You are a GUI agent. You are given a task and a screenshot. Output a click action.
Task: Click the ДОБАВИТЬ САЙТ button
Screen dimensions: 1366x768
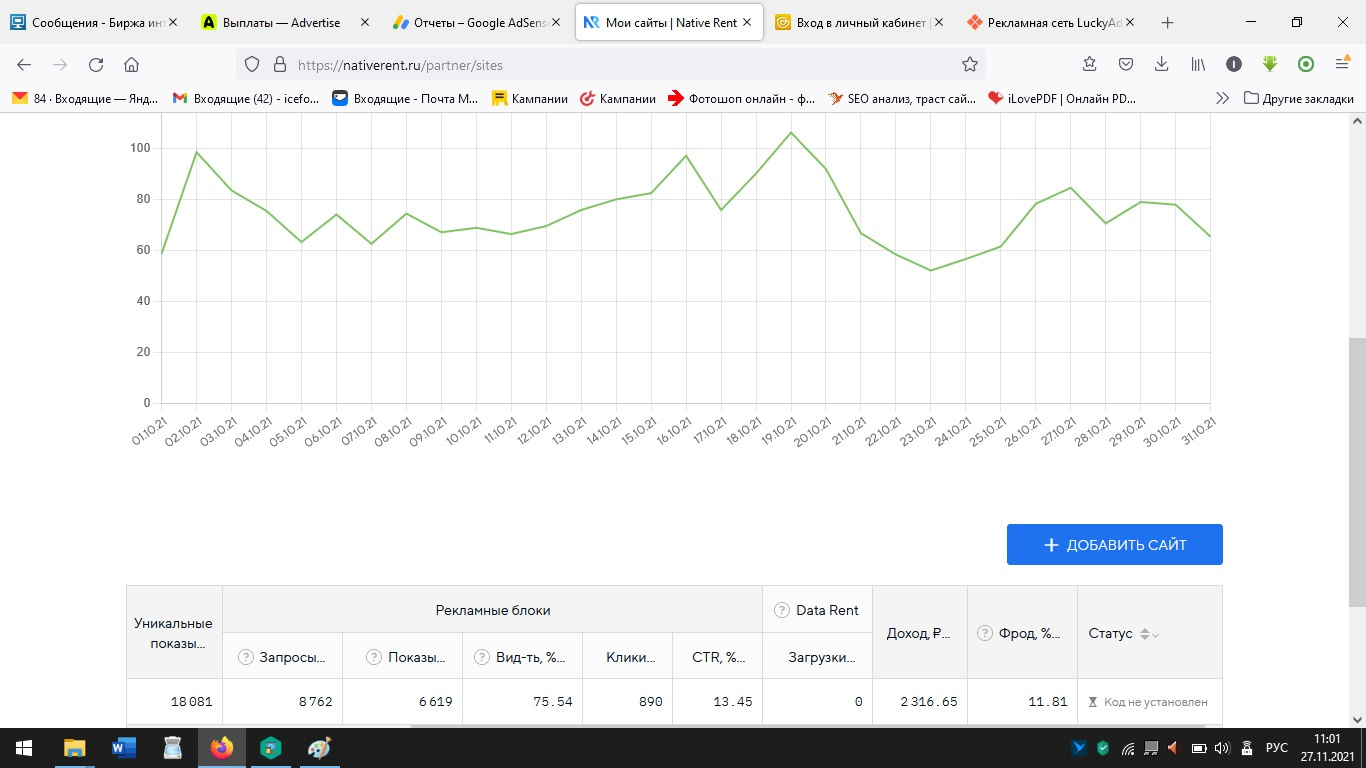click(x=1115, y=545)
